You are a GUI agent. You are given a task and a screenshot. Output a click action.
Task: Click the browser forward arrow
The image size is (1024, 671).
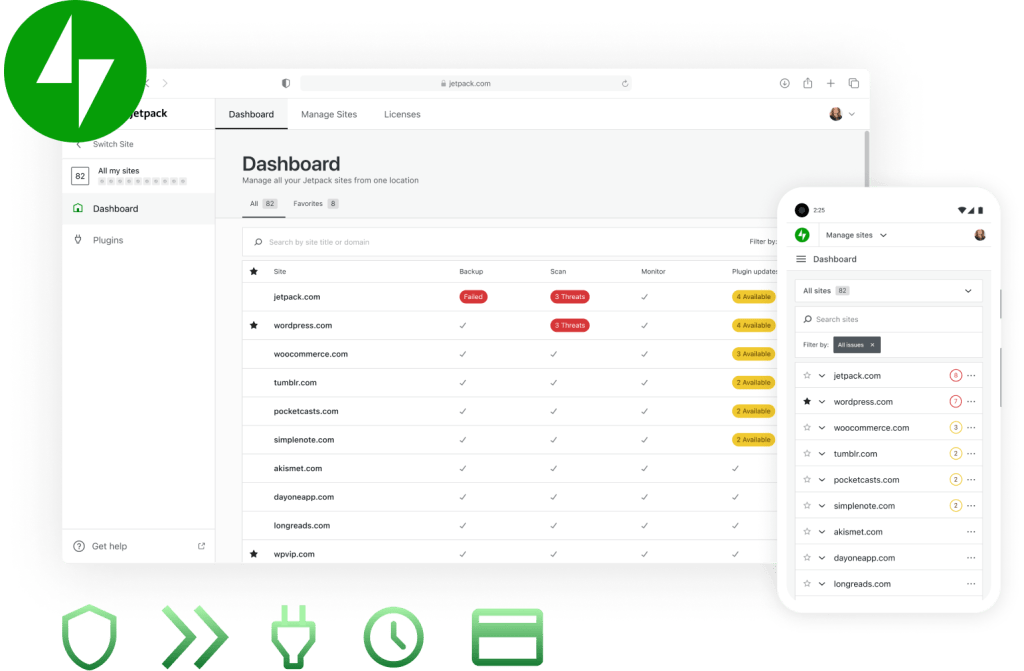point(165,83)
